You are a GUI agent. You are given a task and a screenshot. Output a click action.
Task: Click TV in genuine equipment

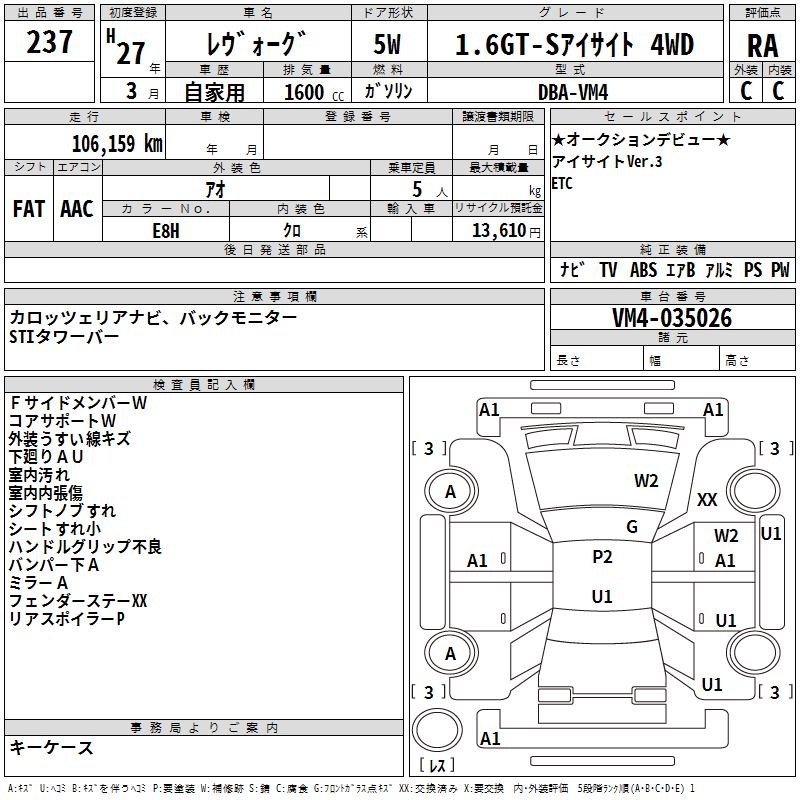pos(608,270)
